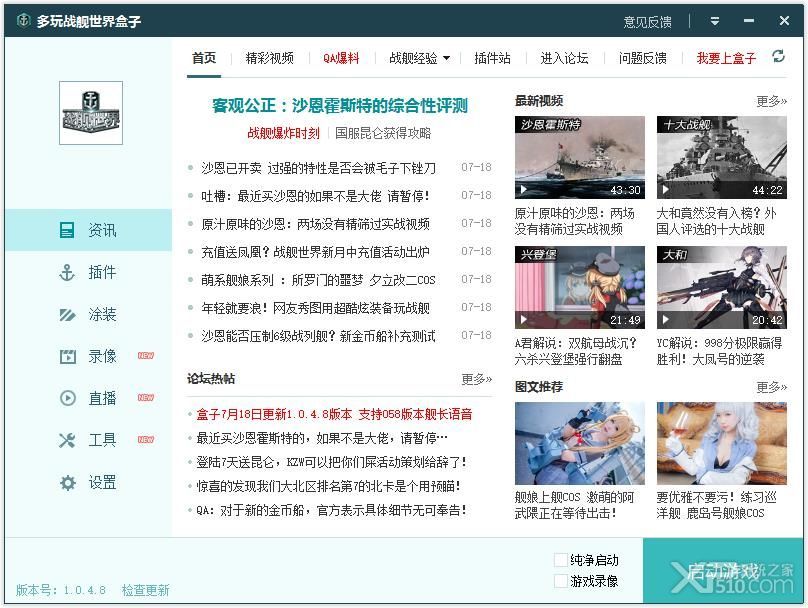Open the 舰娘上舰COS image thumbnail

[580, 444]
